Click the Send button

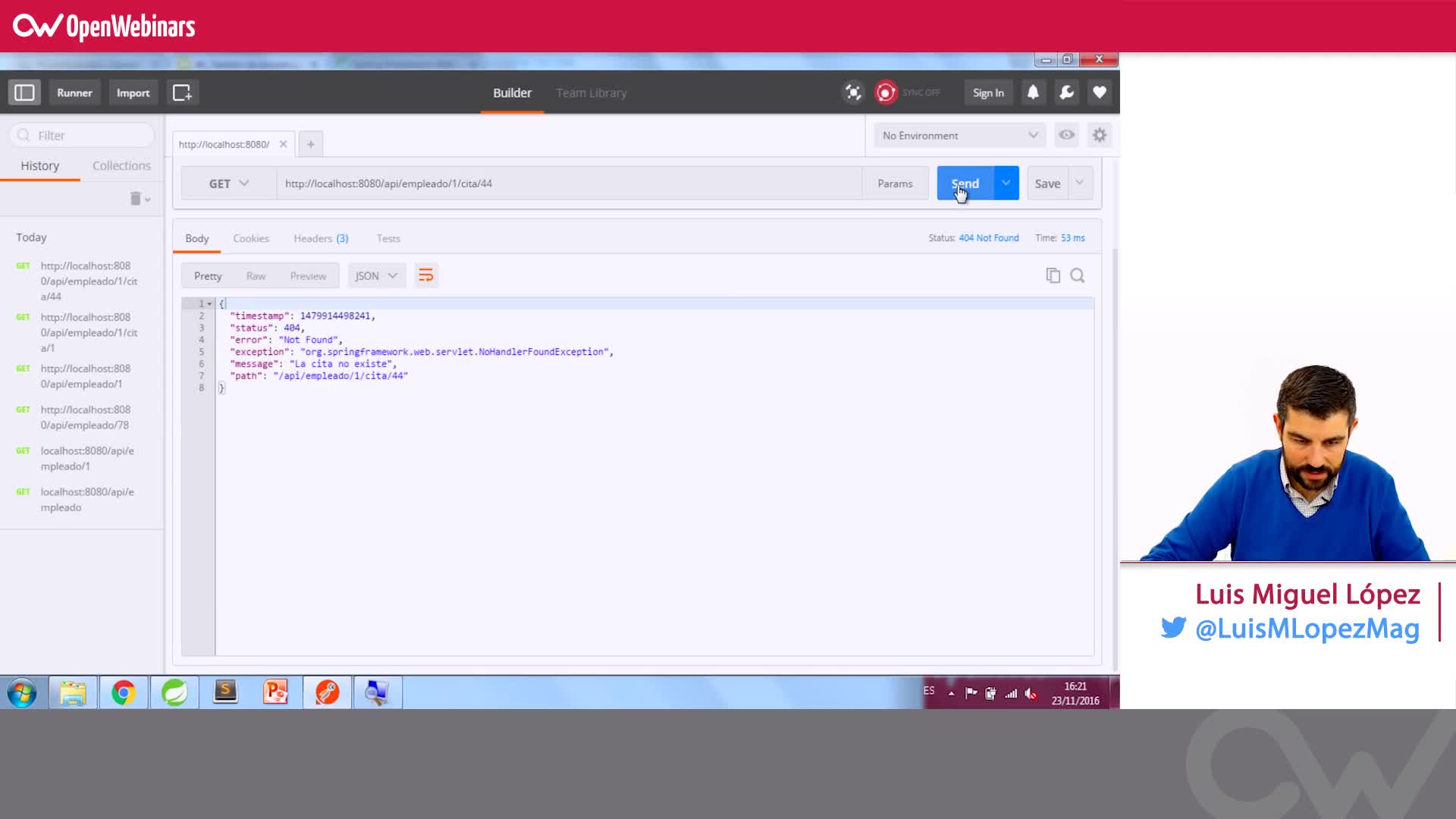(964, 183)
